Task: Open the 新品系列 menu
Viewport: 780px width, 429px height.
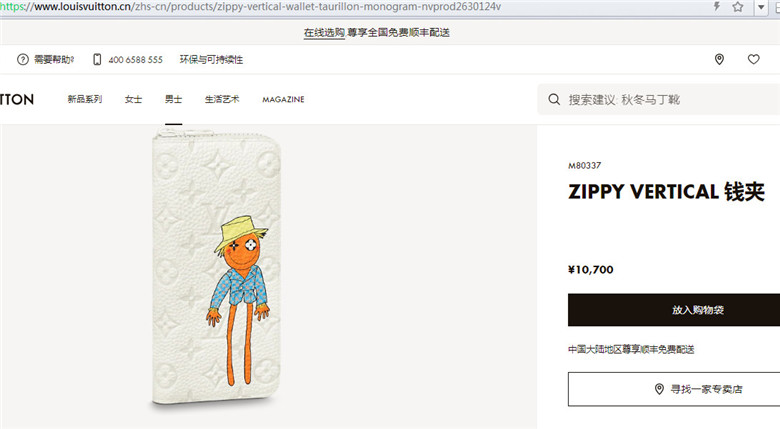Action: pyautogui.click(x=85, y=100)
